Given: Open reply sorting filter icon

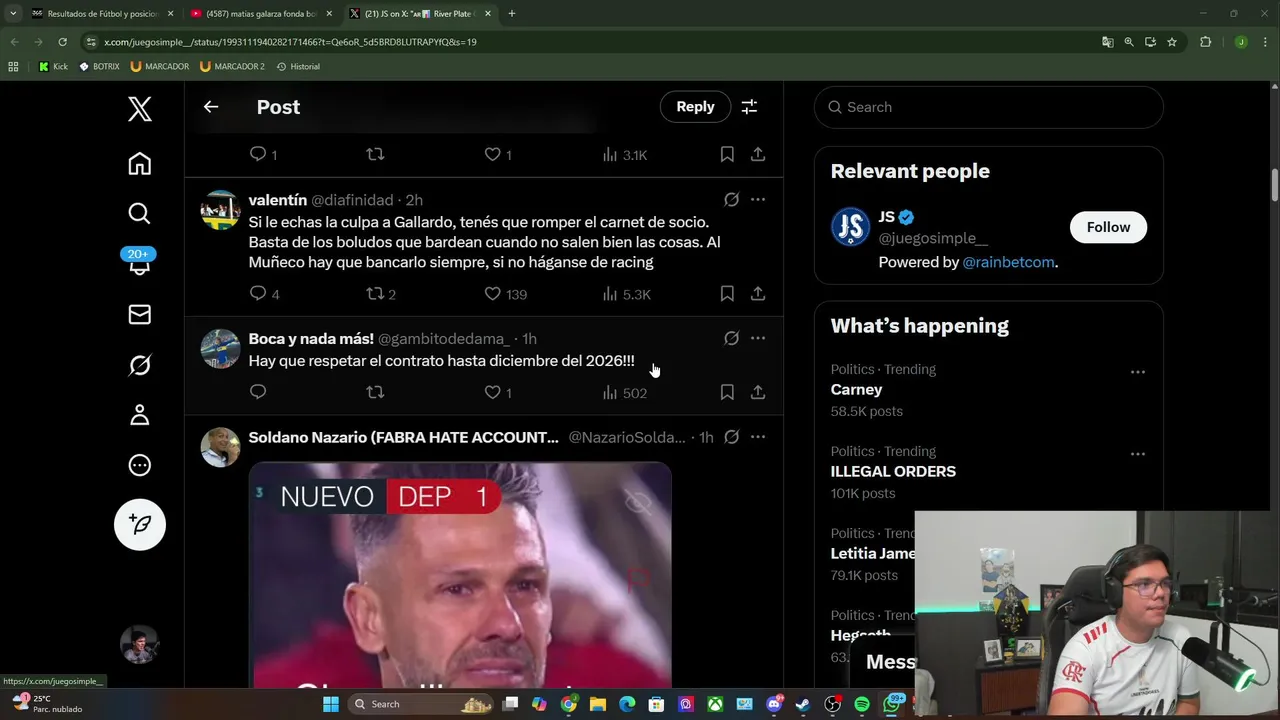Looking at the screenshot, I should tap(749, 107).
